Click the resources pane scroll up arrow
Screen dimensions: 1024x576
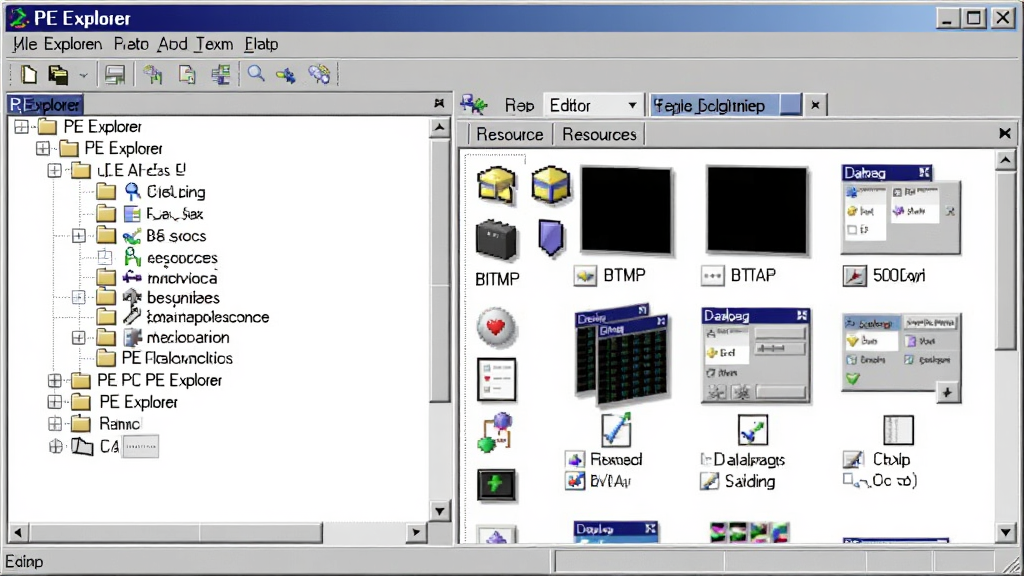tap(1006, 159)
